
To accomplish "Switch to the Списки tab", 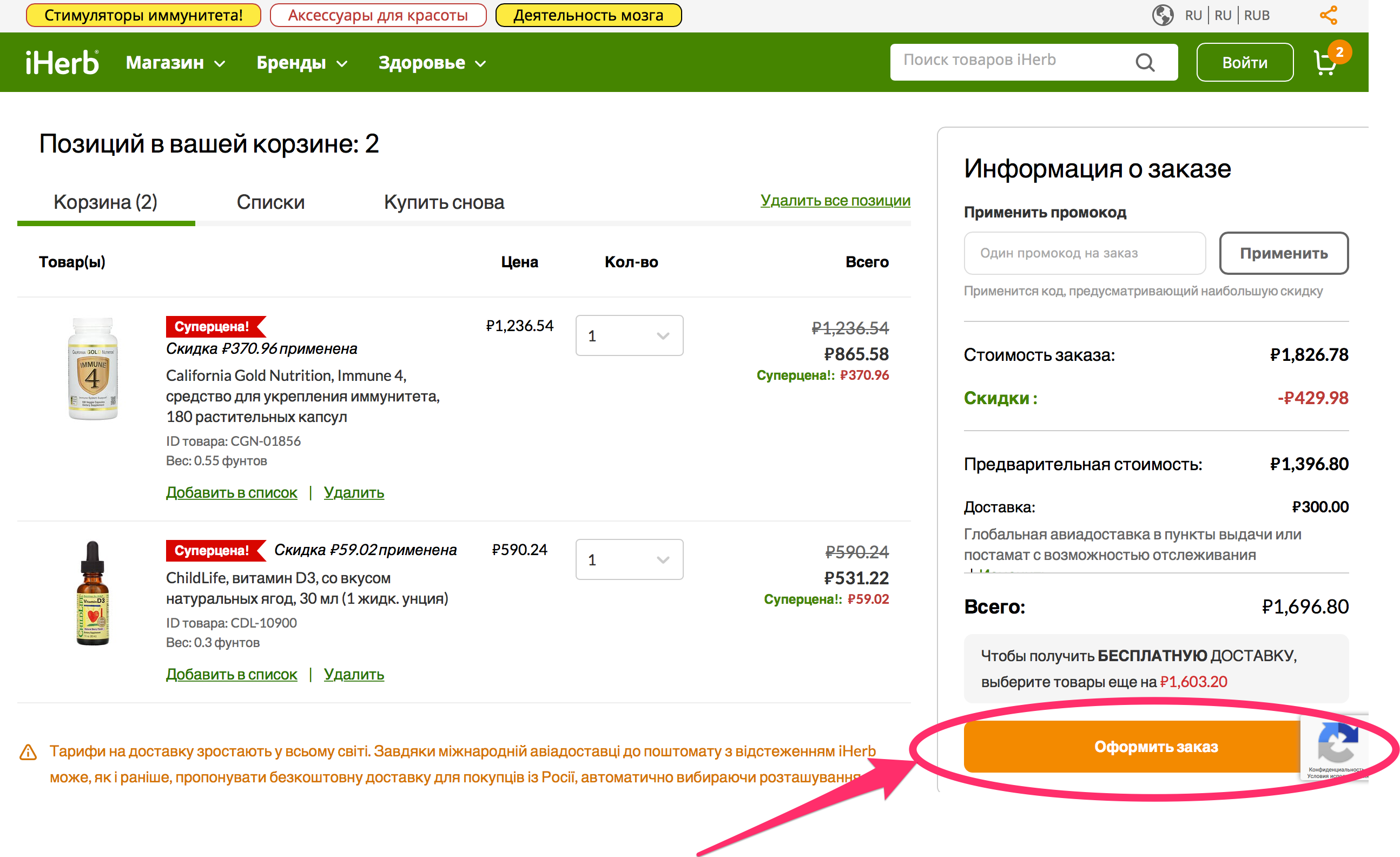I will (270, 202).
